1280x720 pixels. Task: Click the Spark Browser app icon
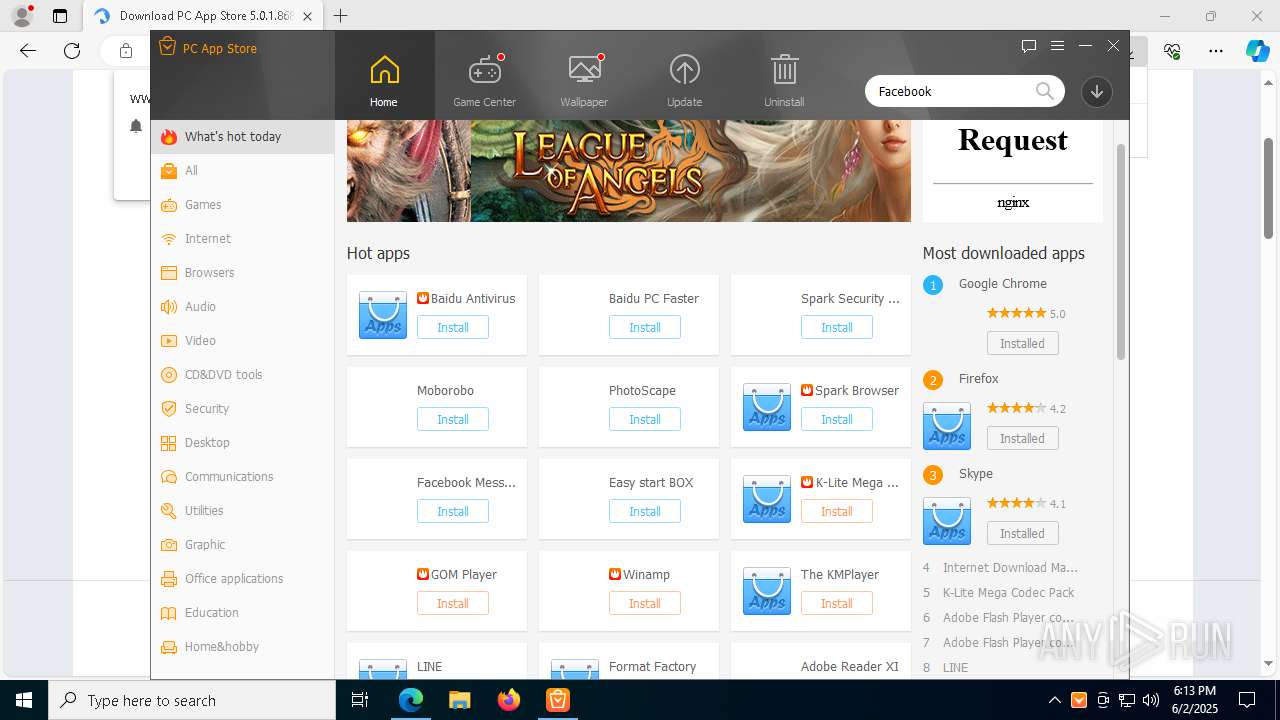coord(767,407)
